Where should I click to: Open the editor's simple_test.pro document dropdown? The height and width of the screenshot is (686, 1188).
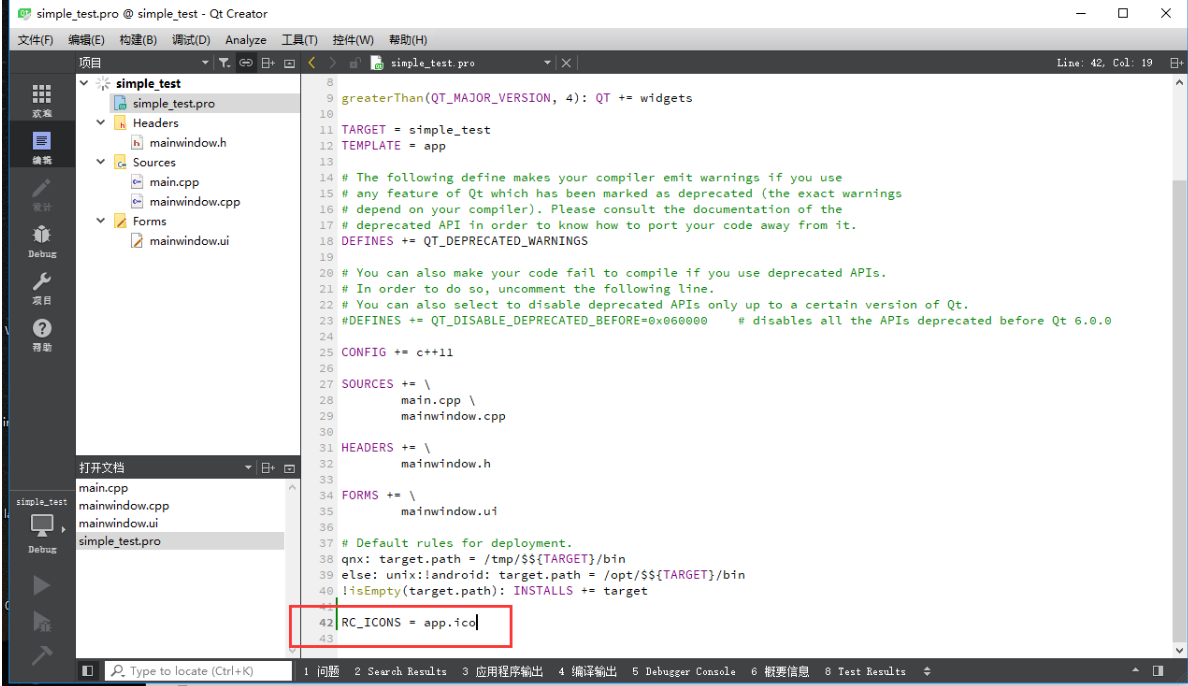547,63
